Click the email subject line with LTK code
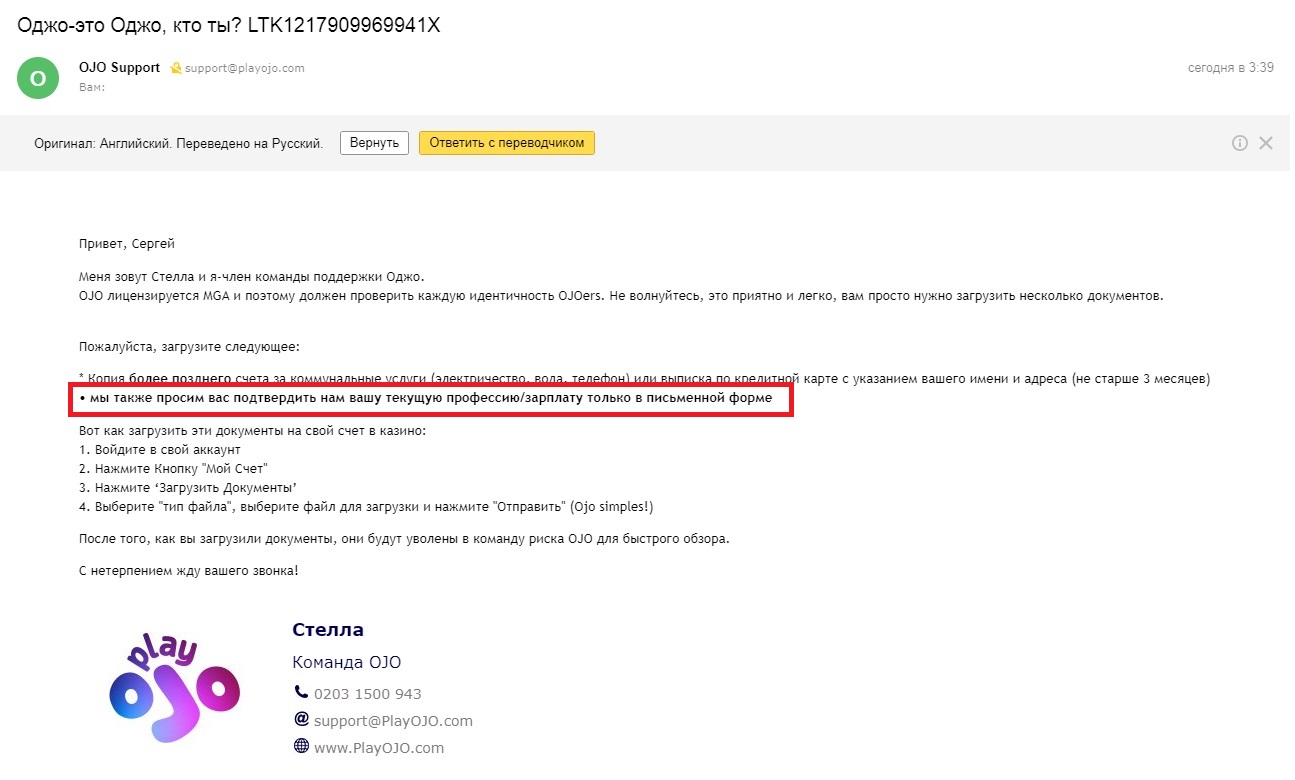The image size is (1295, 780). click(229, 24)
